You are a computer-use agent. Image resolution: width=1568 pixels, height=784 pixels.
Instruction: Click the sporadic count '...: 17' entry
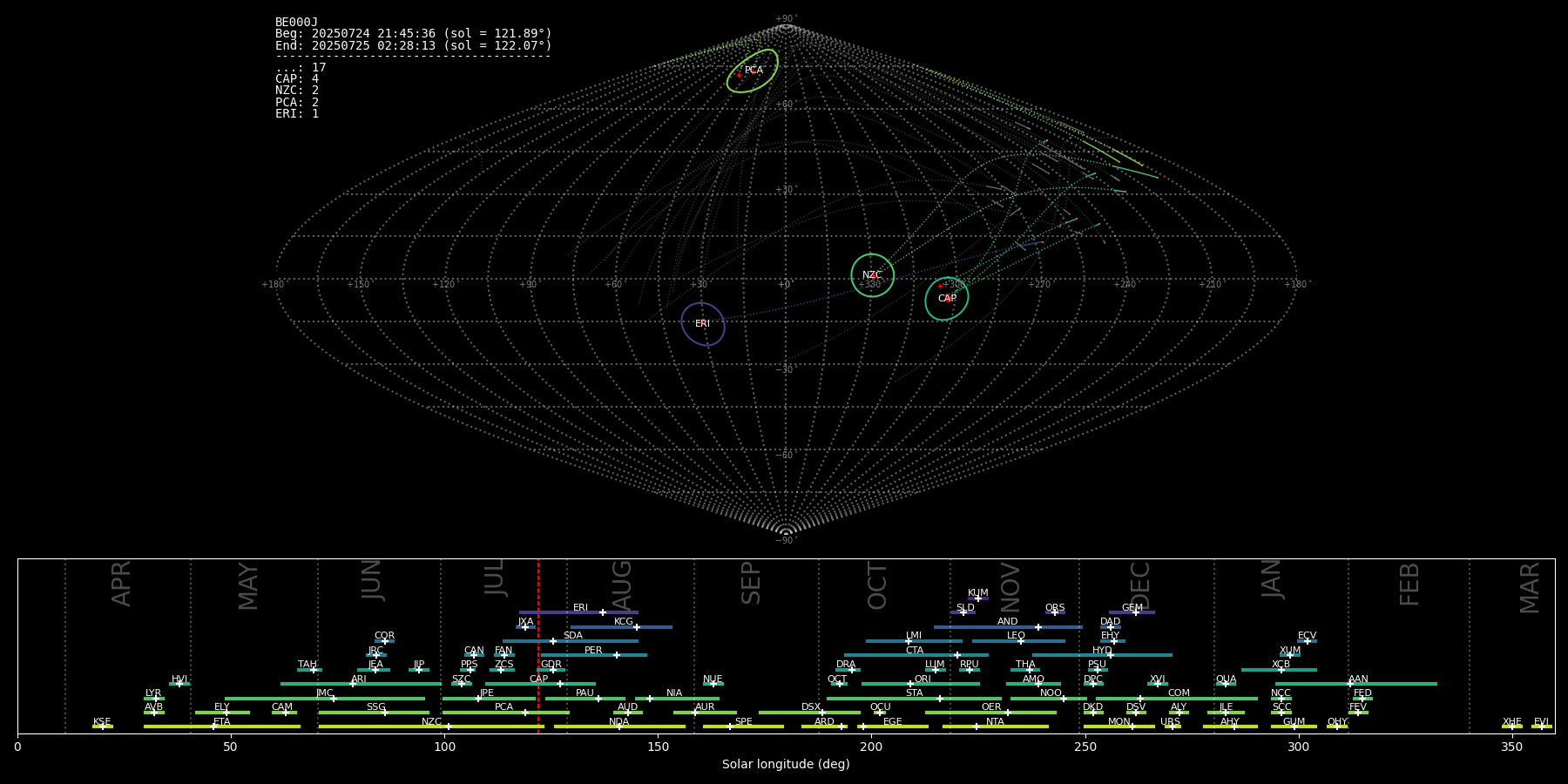301,68
